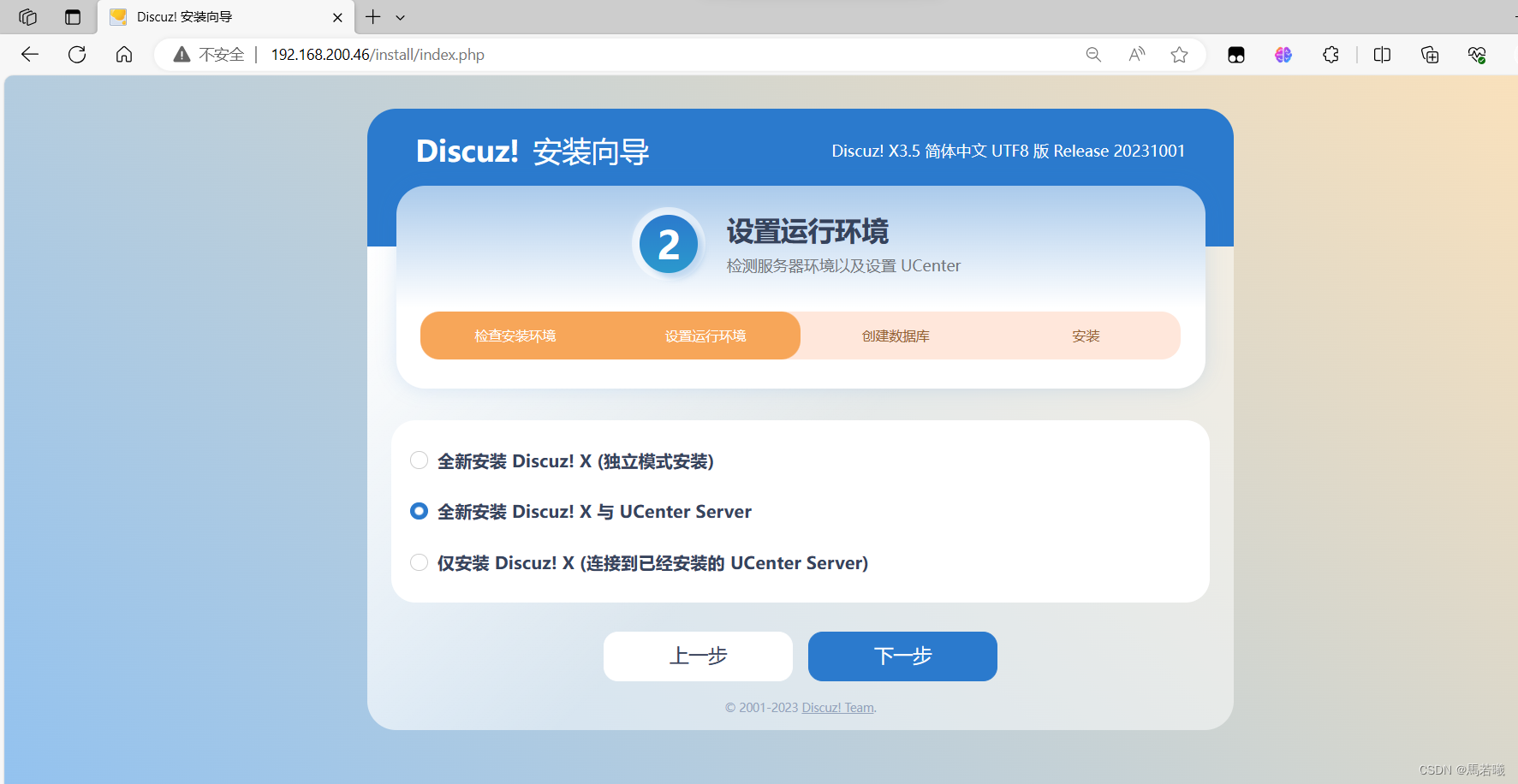1518x784 pixels.
Task: Click the 检测服务器环境以及设置 UCenter subtitle
Action: pyautogui.click(x=843, y=266)
